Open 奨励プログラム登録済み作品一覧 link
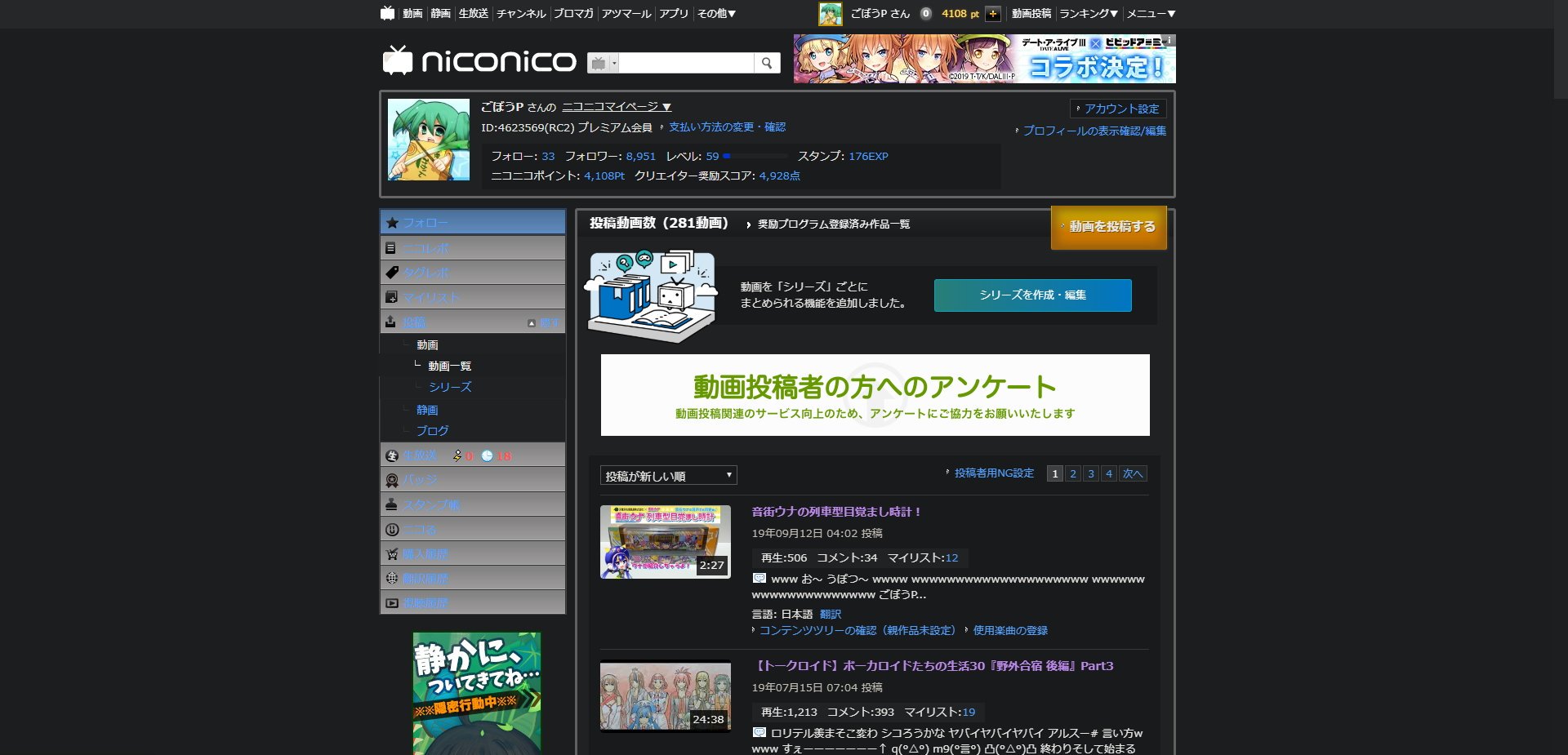Image resolution: width=1568 pixels, height=755 pixels. tap(834, 224)
